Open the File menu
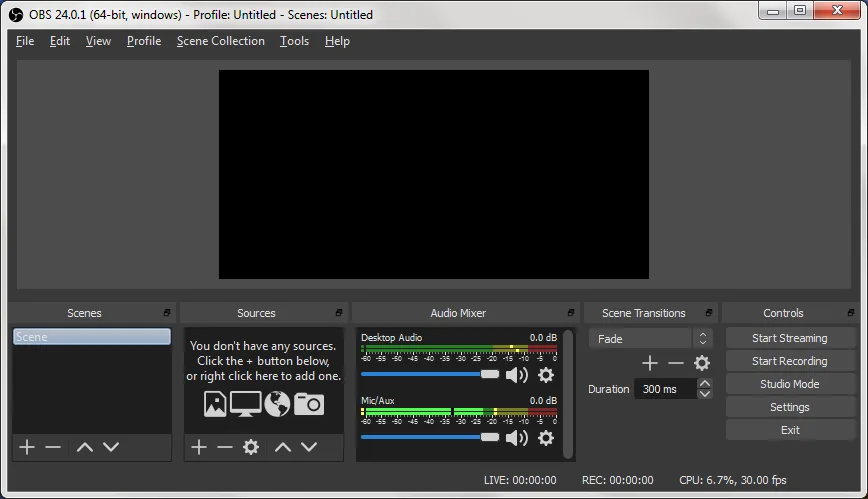Viewport: 868px width, 499px height. coord(25,41)
